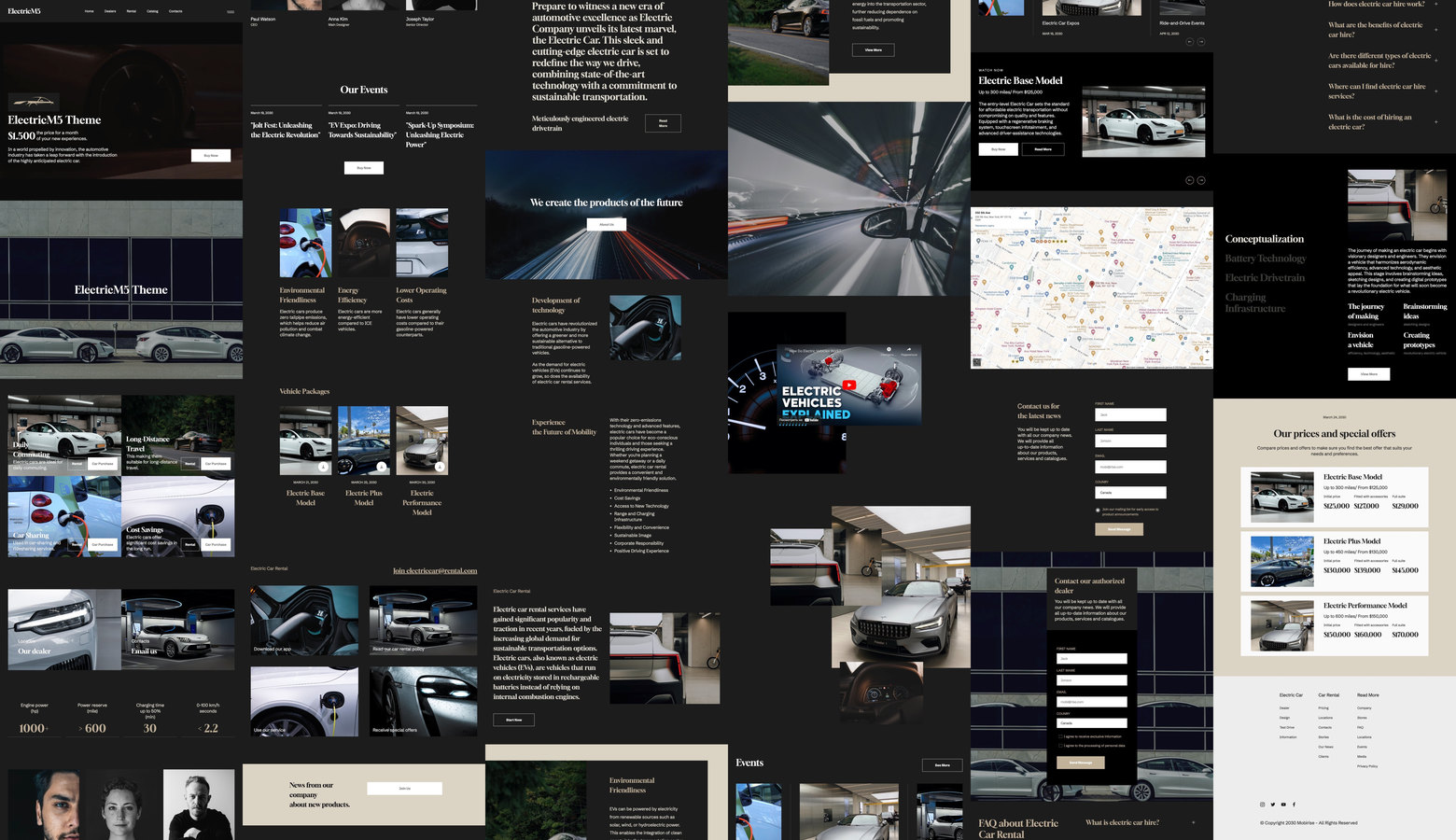
Task: Click the Electric Plus Model car thumbnail in prices
Action: pyautogui.click(x=1281, y=561)
